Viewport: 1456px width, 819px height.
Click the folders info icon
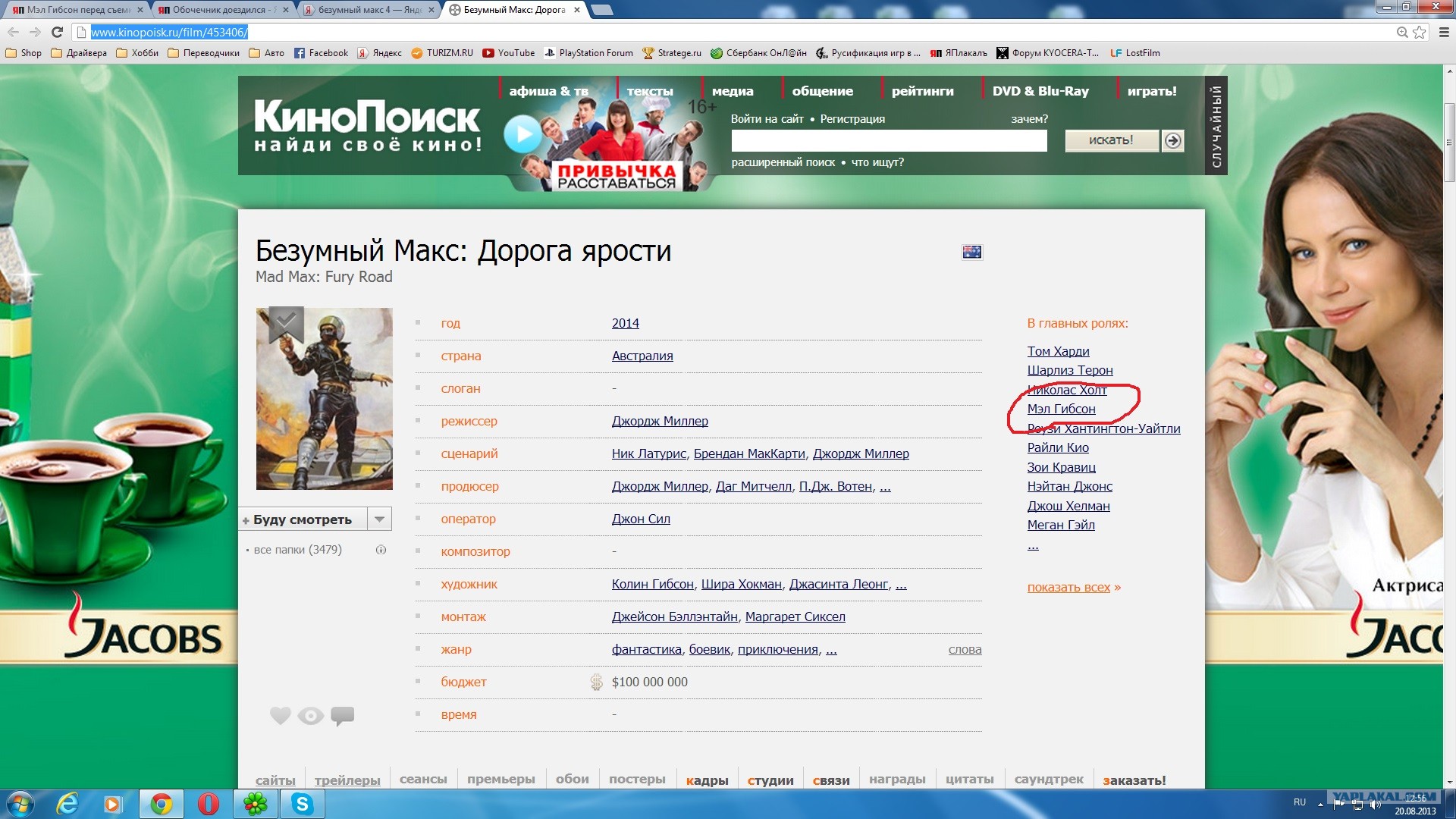(381, 550)
